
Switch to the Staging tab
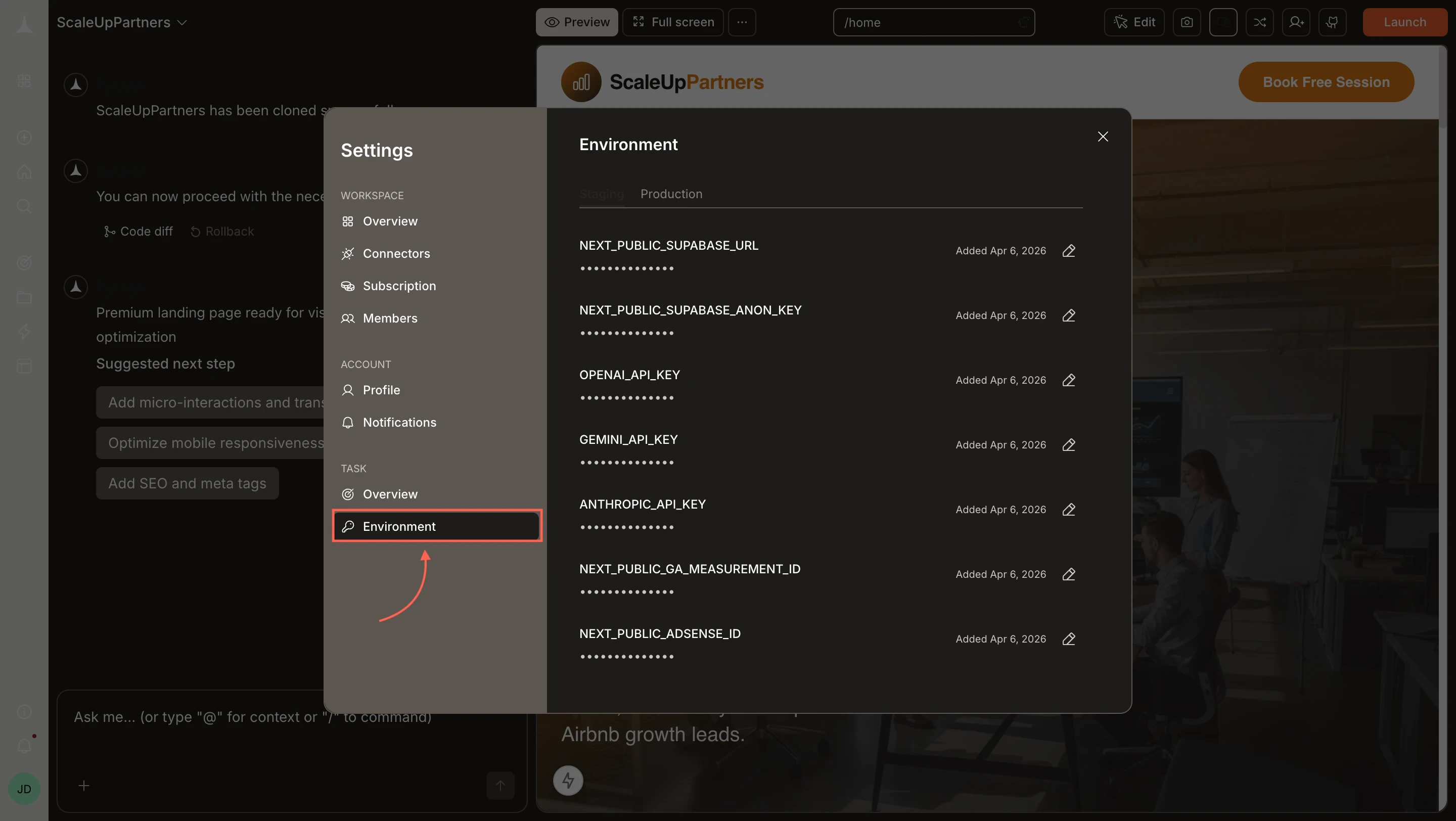(x=602, y=194)
